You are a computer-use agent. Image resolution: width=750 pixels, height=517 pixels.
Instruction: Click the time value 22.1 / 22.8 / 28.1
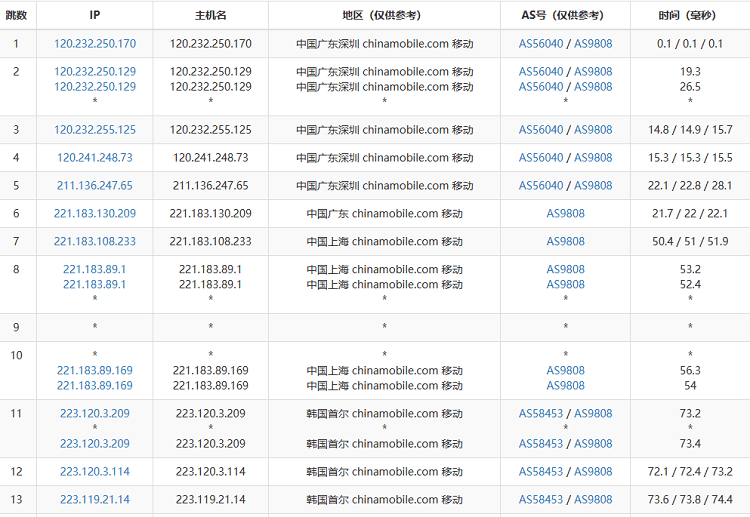pos(690,186)
